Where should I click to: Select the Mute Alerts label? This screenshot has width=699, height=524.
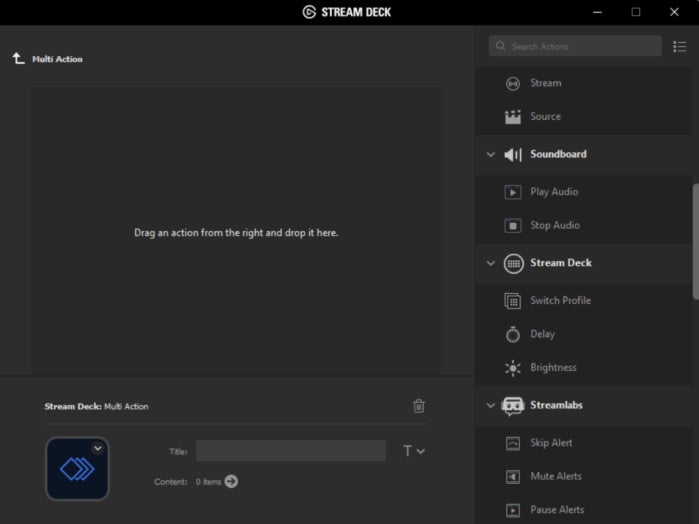tap(556, 477)
